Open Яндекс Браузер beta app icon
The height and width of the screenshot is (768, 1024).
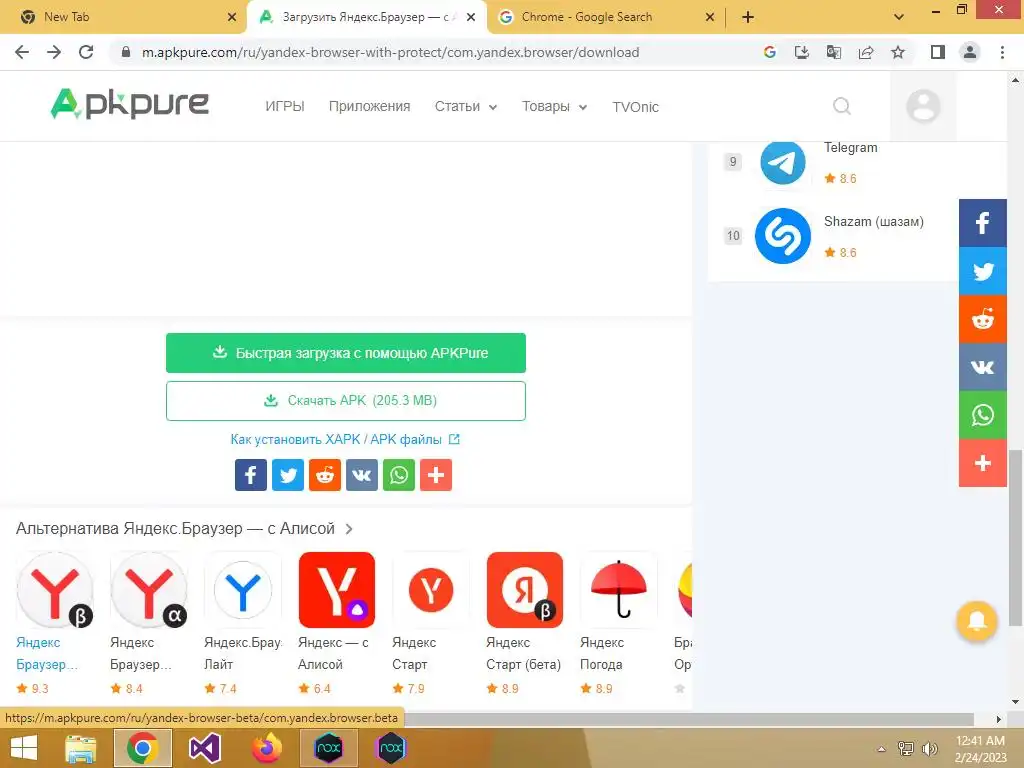click(55, 590)
